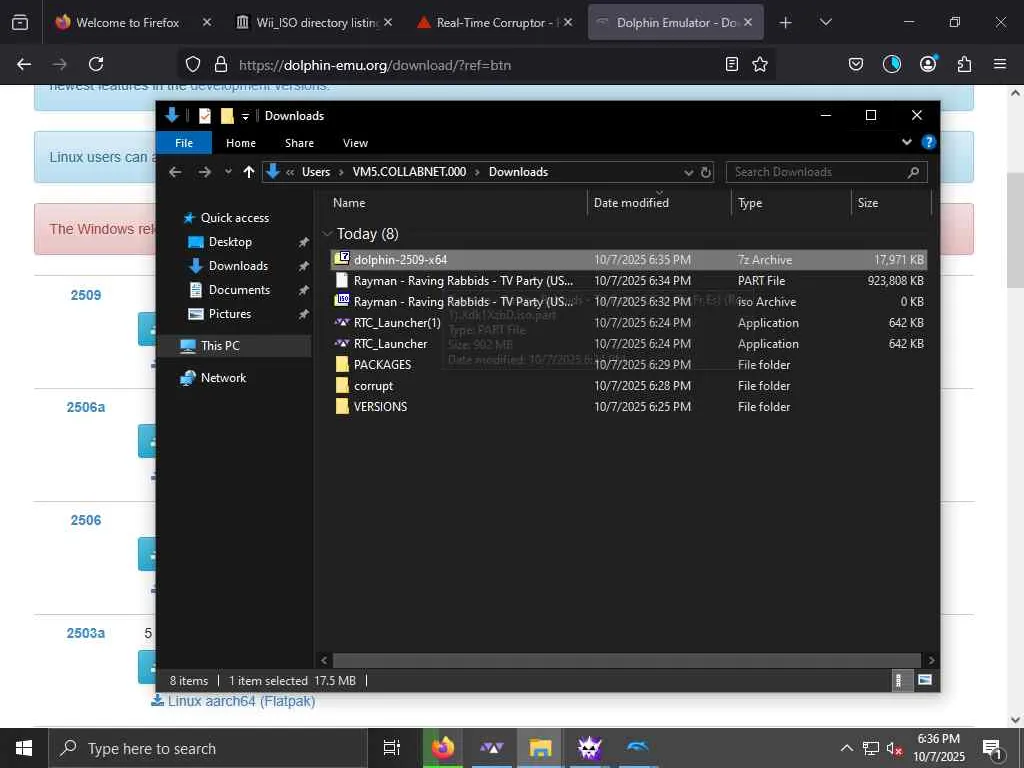Switch to Wii_ISO directory listing tab

click(314, 22)
